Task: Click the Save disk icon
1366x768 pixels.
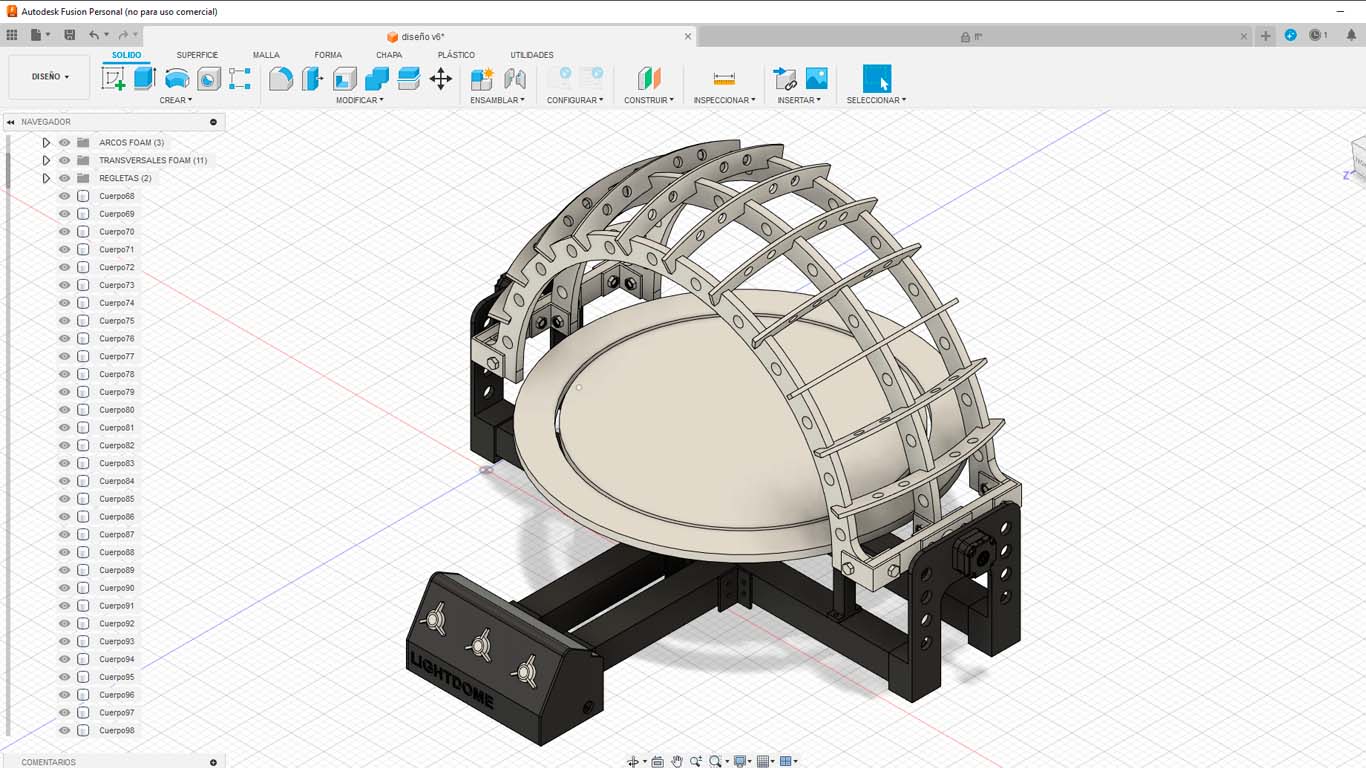Action: (69, 35)
